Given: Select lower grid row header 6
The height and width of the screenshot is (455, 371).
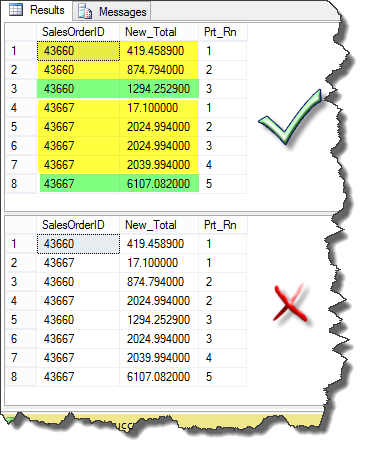Looking at the screenshot, I should click(x=21, y=339).
